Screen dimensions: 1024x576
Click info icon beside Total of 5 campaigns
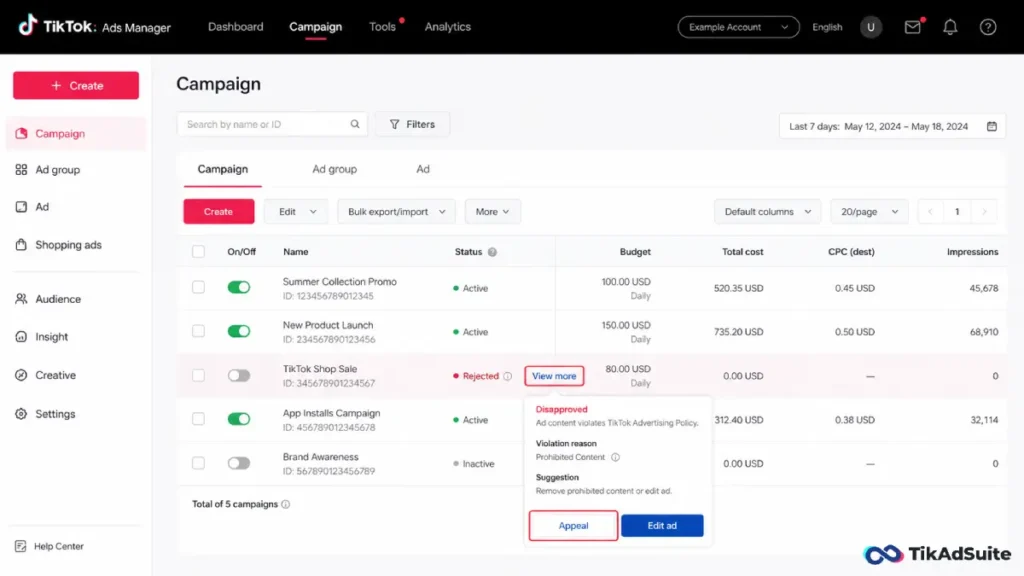(x=285, y=504)
